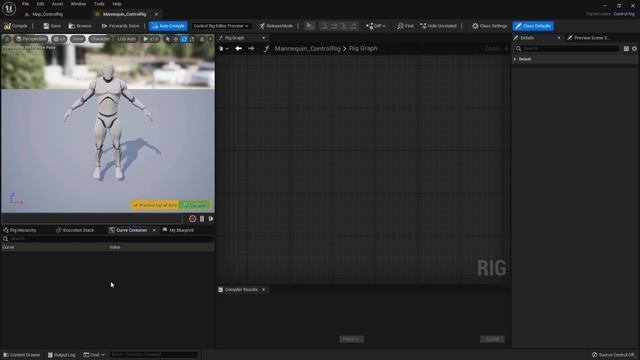Open the Lit view mode dropdown
640x360 pixels.
coord(60,39)
